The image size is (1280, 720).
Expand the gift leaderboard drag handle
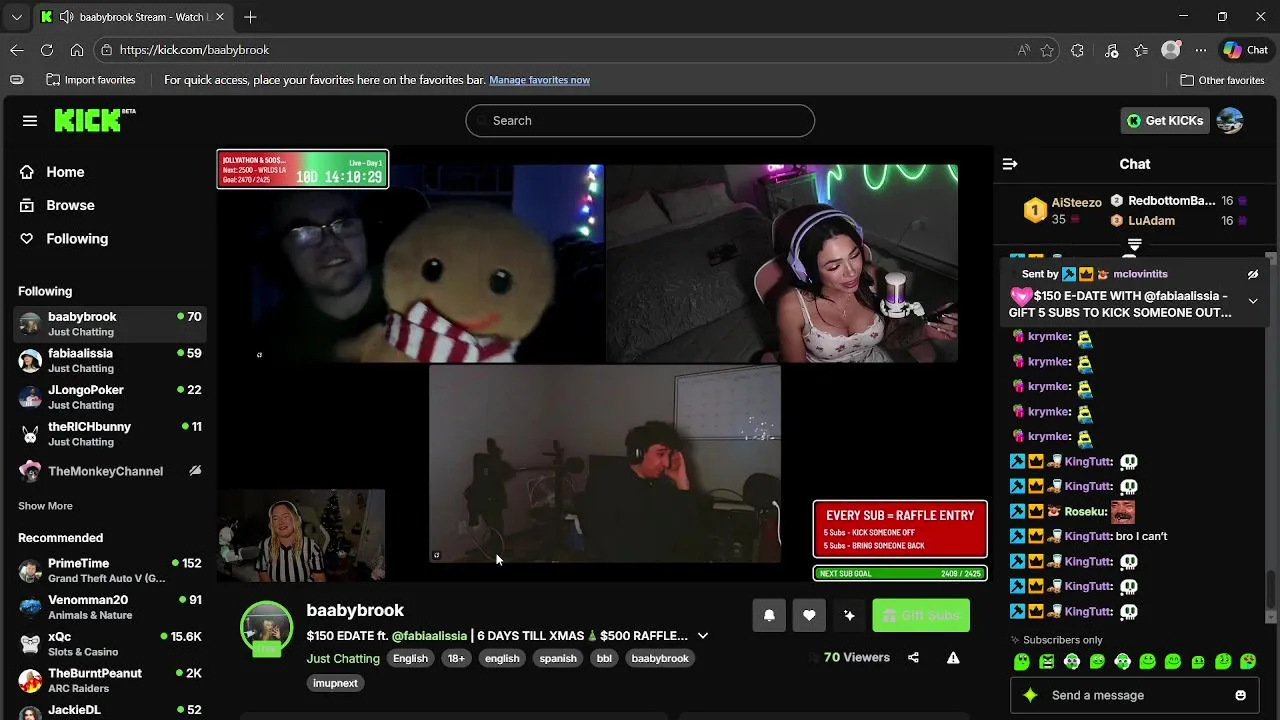1134,244
